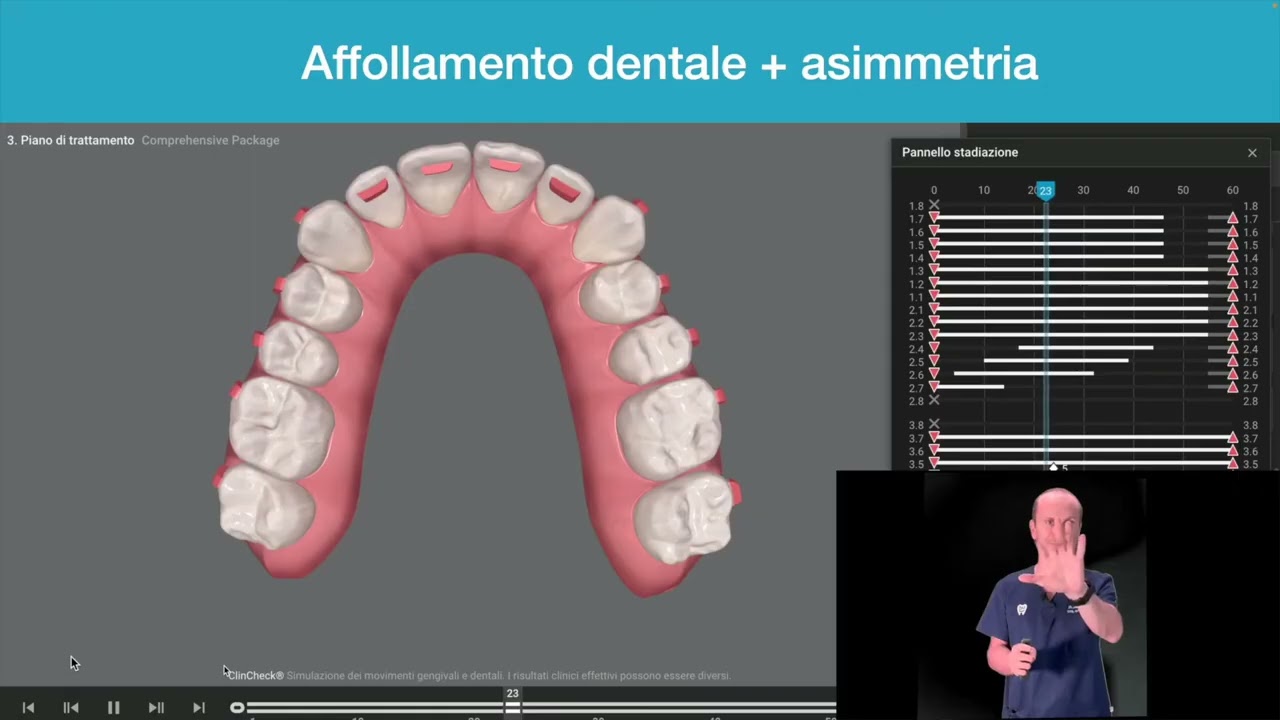Step back one stage

click(71, 707)
